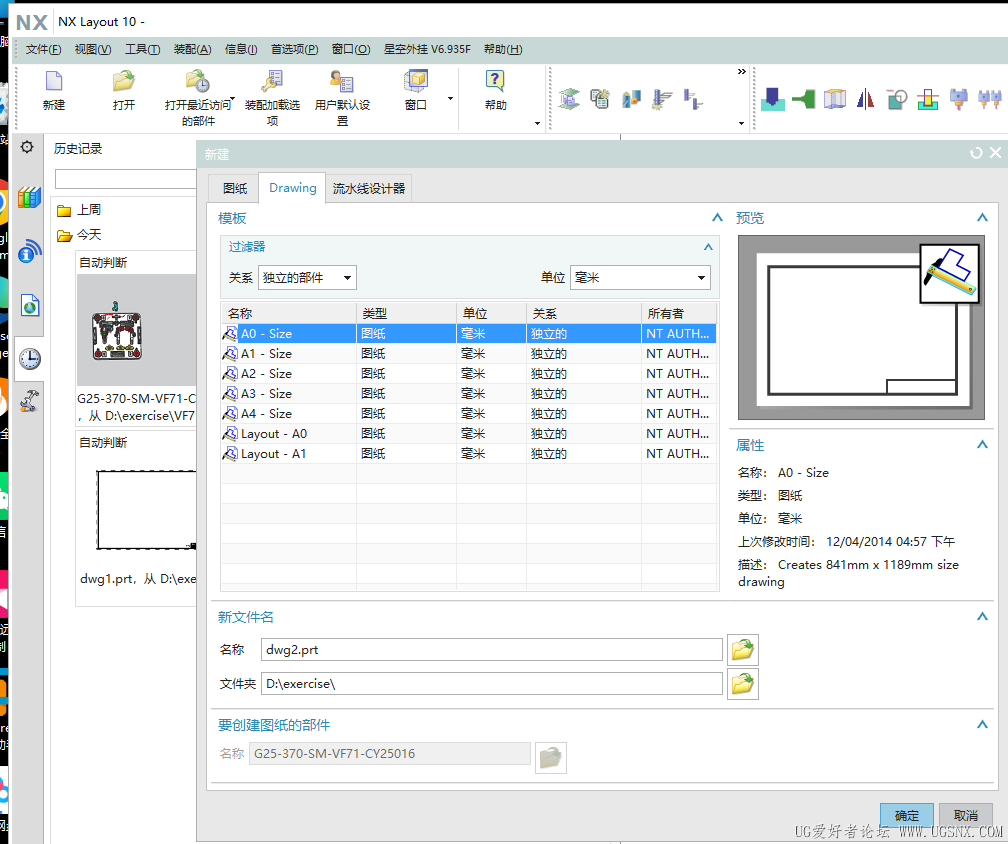
Task: Collapse the 过滤器 filter section
Action: [x=708, y=247]
